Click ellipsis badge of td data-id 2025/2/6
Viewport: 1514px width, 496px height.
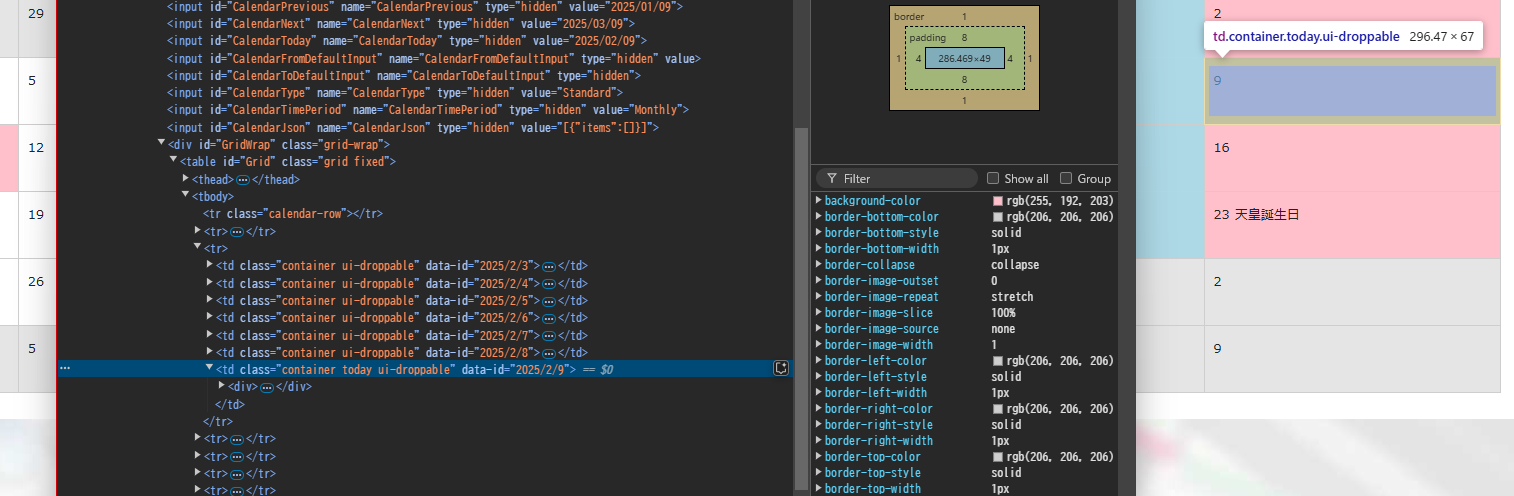[x=548, y=318]
